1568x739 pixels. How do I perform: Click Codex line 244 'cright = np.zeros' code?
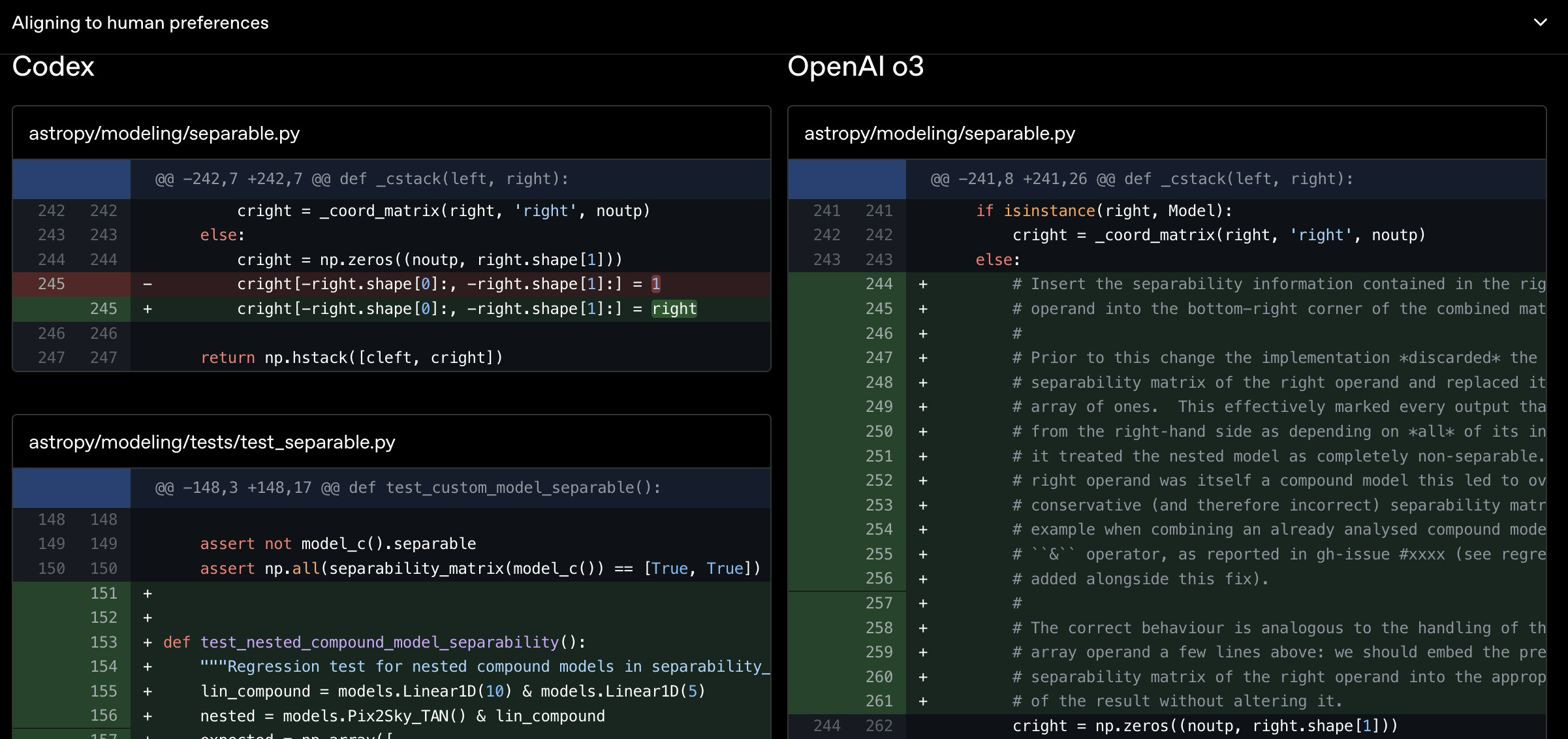click(430, 260)
